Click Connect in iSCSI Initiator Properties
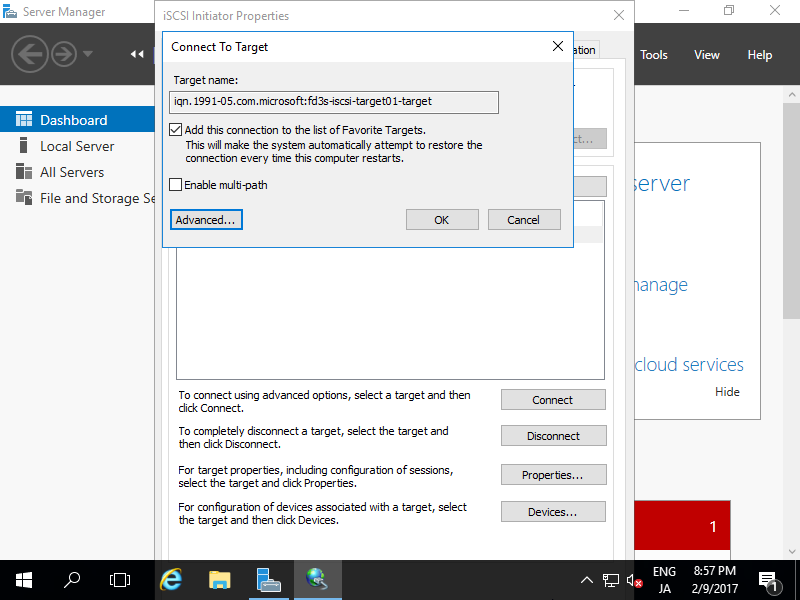 tap(553, 400)
